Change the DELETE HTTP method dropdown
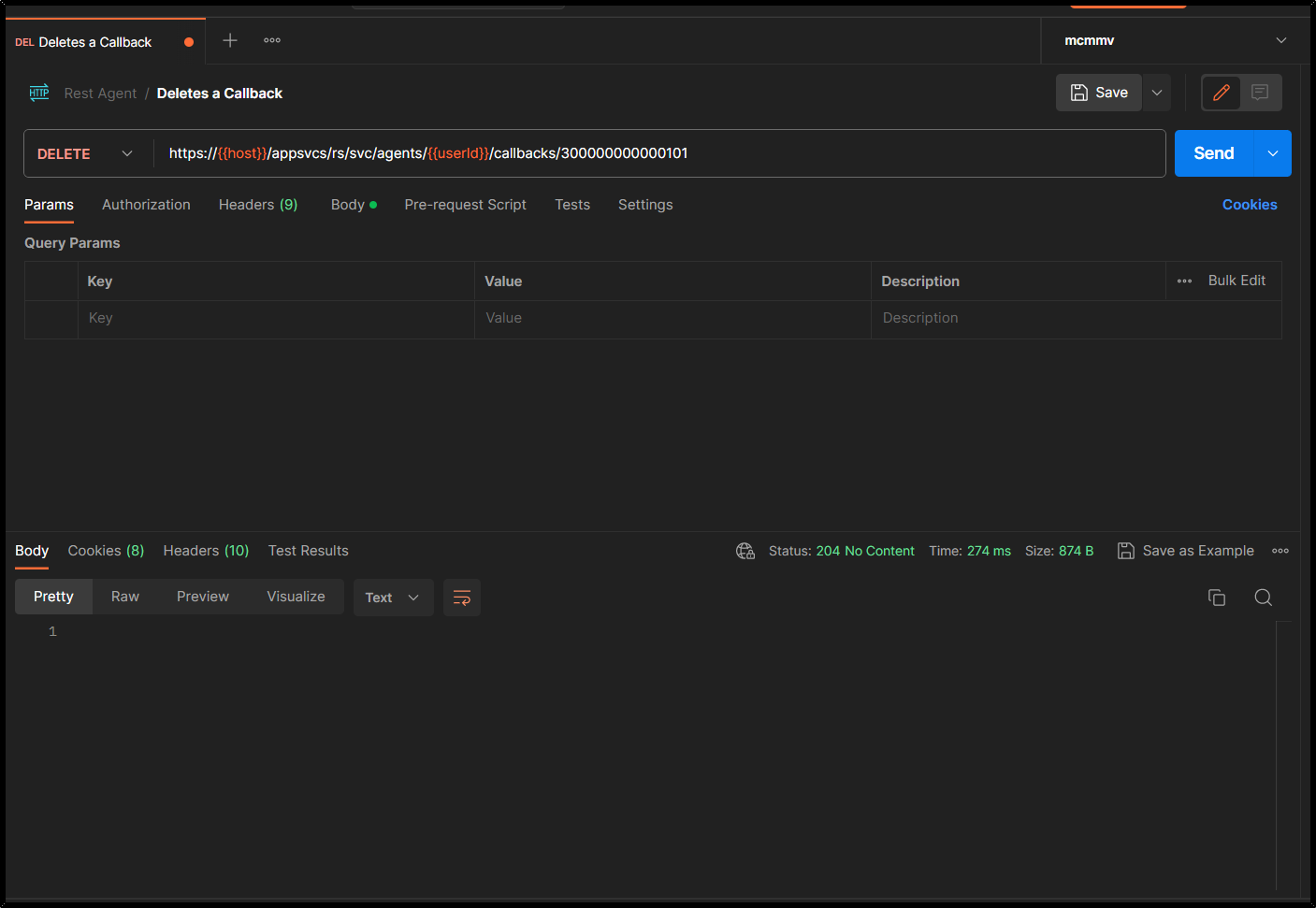 pyautogui.click(x=85, y=153)
